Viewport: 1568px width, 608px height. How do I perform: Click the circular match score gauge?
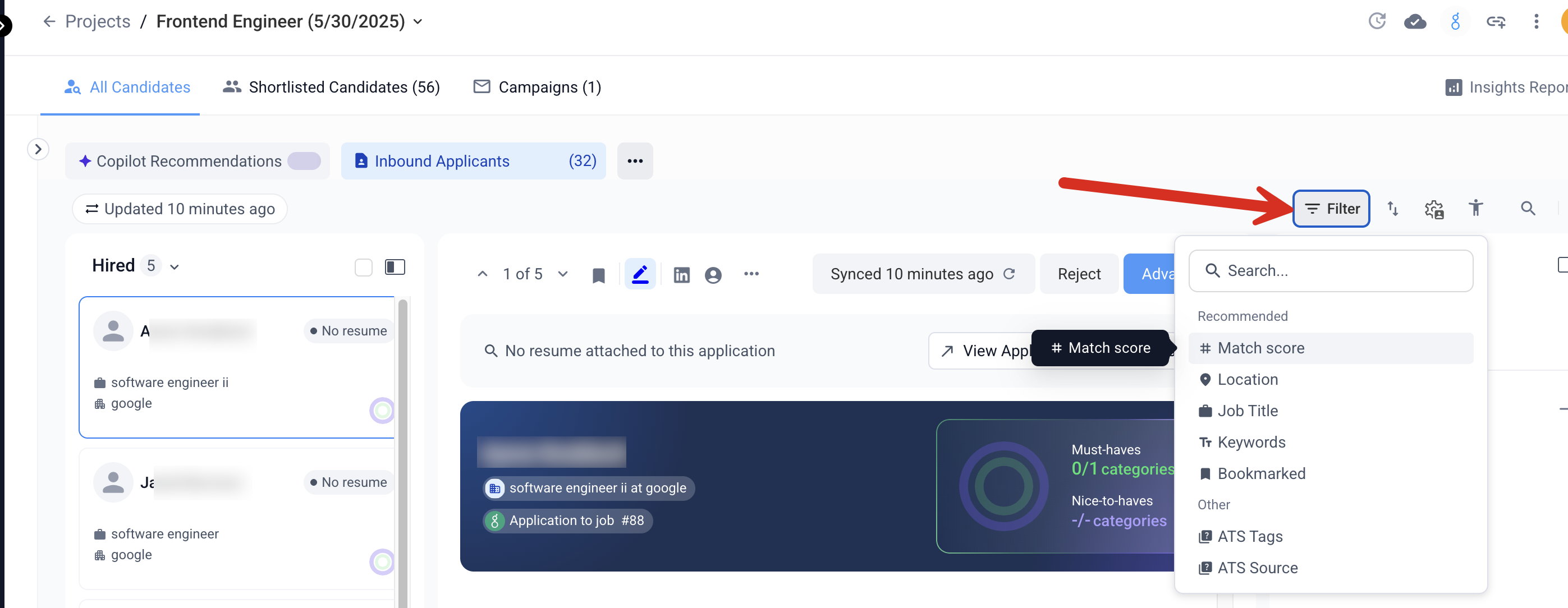click(x=1003, y=486)
